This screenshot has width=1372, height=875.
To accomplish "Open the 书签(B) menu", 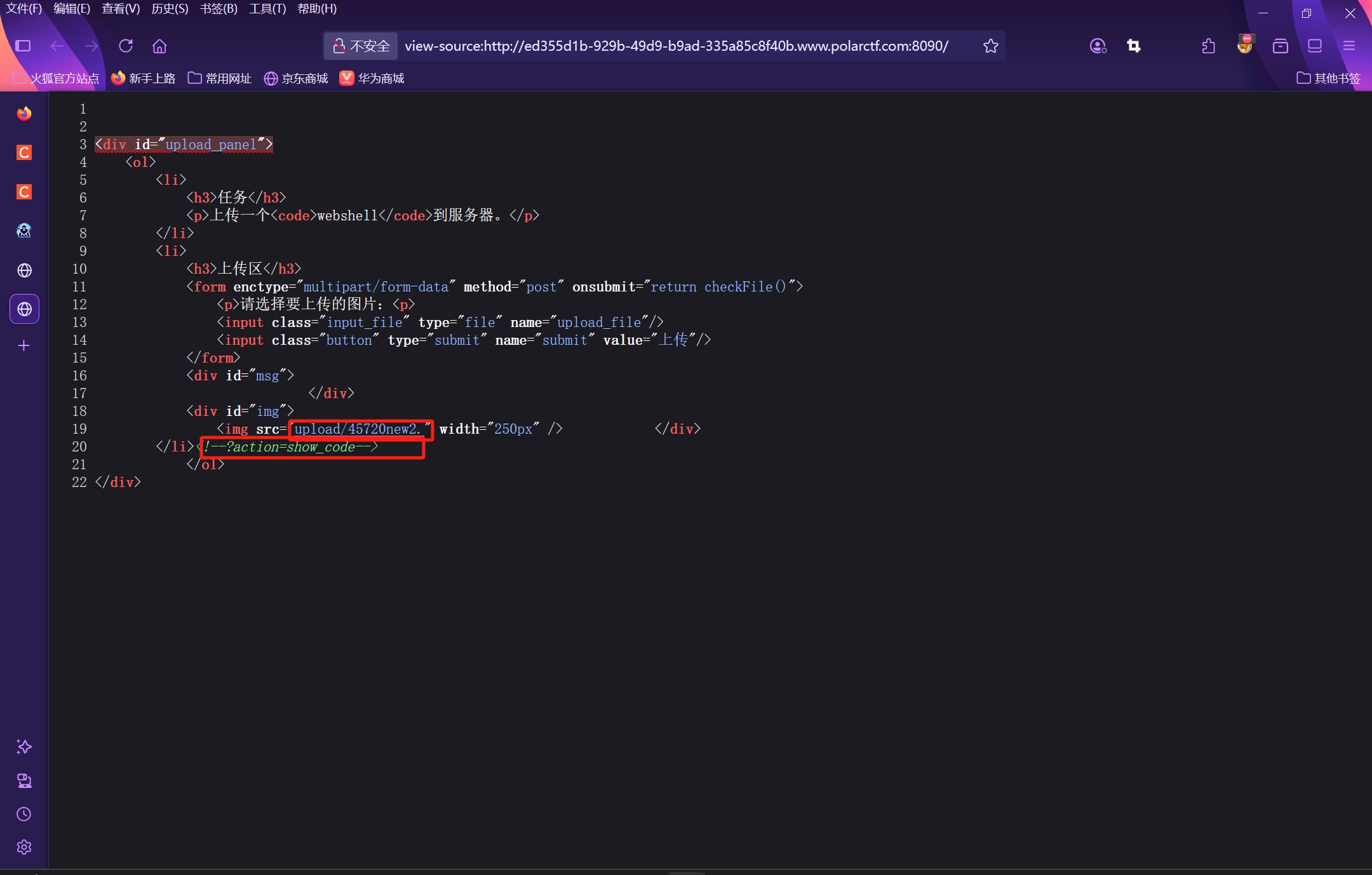I will coord(219,9).
